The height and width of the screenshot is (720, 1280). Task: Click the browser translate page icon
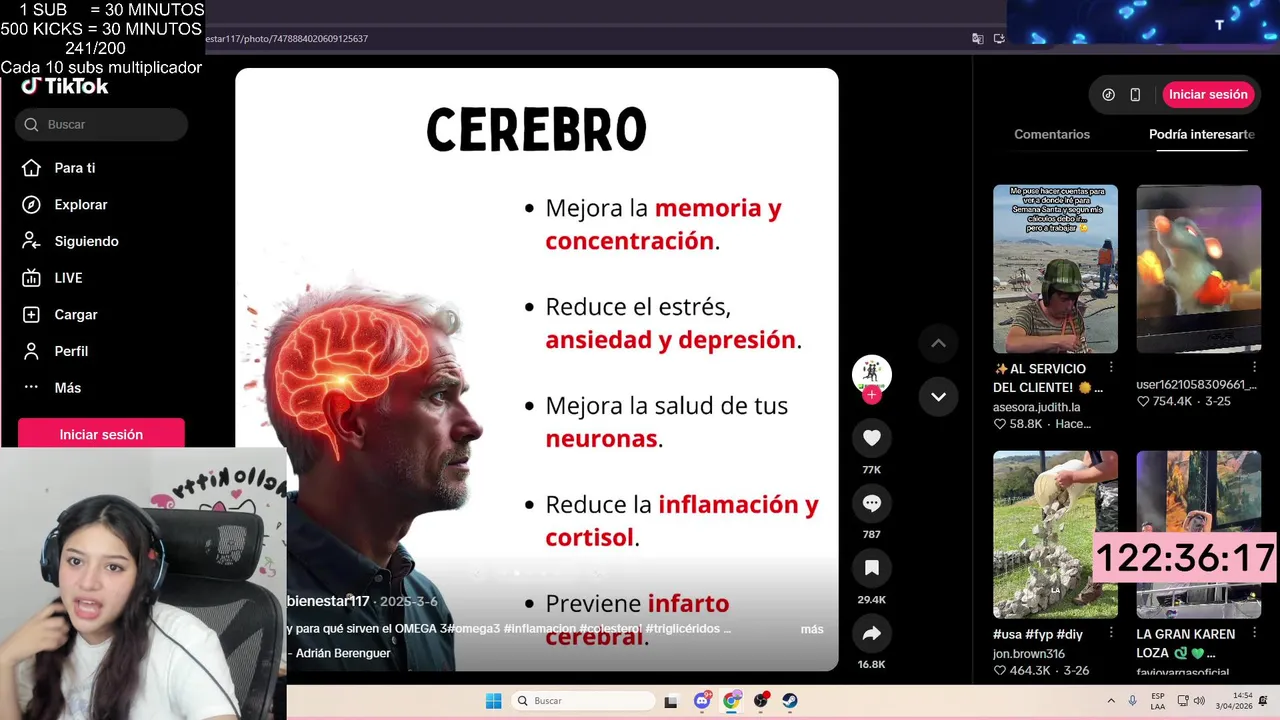[978, 38]
